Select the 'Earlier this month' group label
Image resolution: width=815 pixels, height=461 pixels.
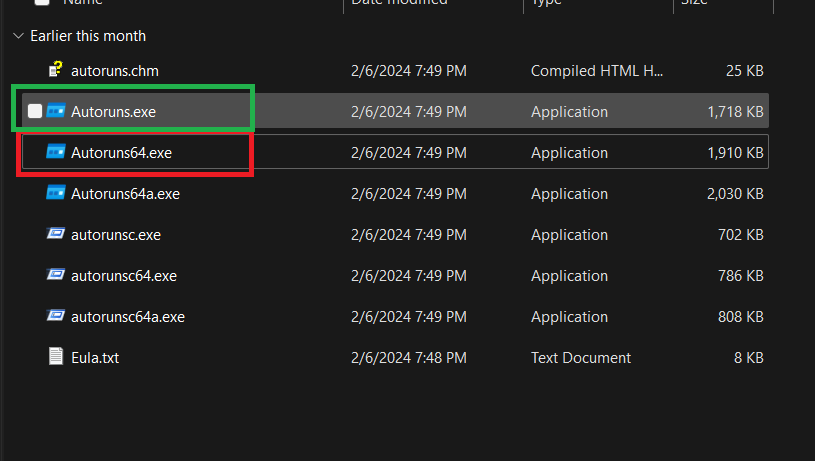[88, 36]
